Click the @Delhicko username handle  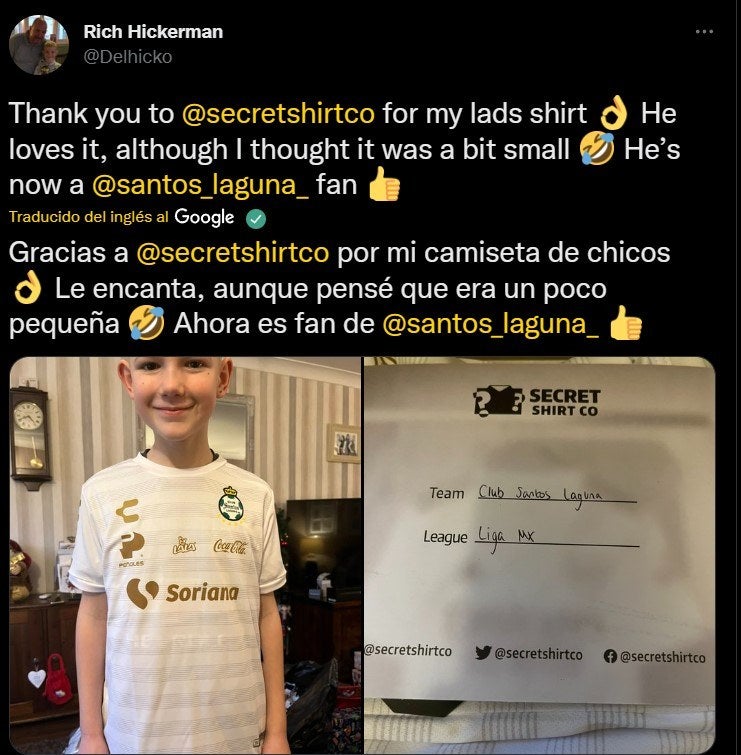[x=128, y=57]
